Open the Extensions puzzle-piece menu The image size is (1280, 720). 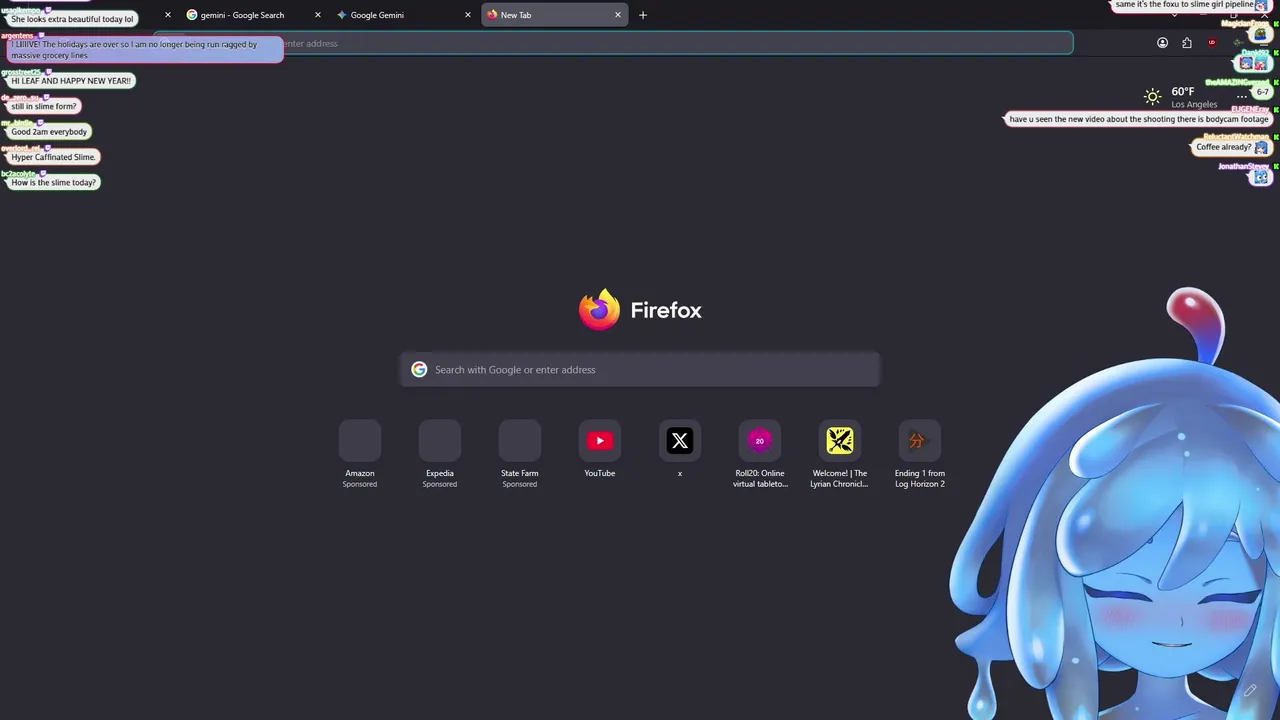[1187, 43]
